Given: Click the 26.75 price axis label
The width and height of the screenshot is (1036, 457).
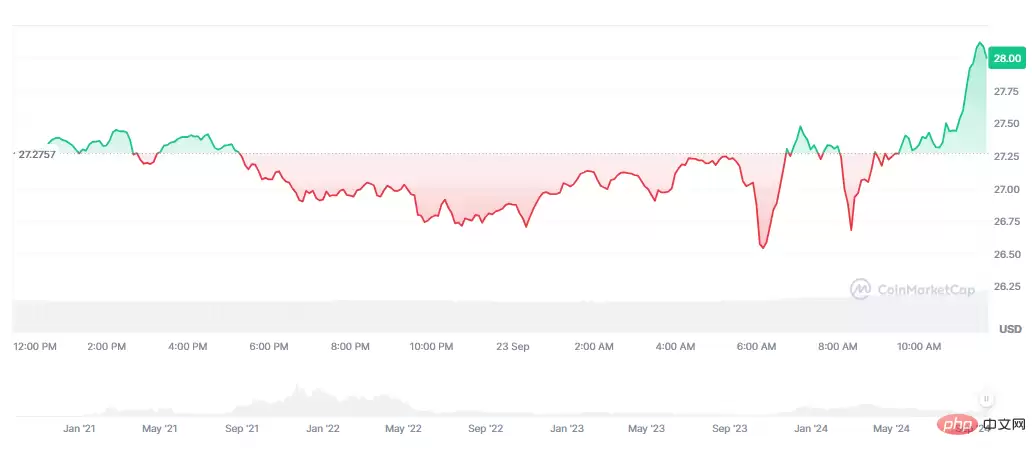Looking at the screenshot, I should tap(1005, 221).
